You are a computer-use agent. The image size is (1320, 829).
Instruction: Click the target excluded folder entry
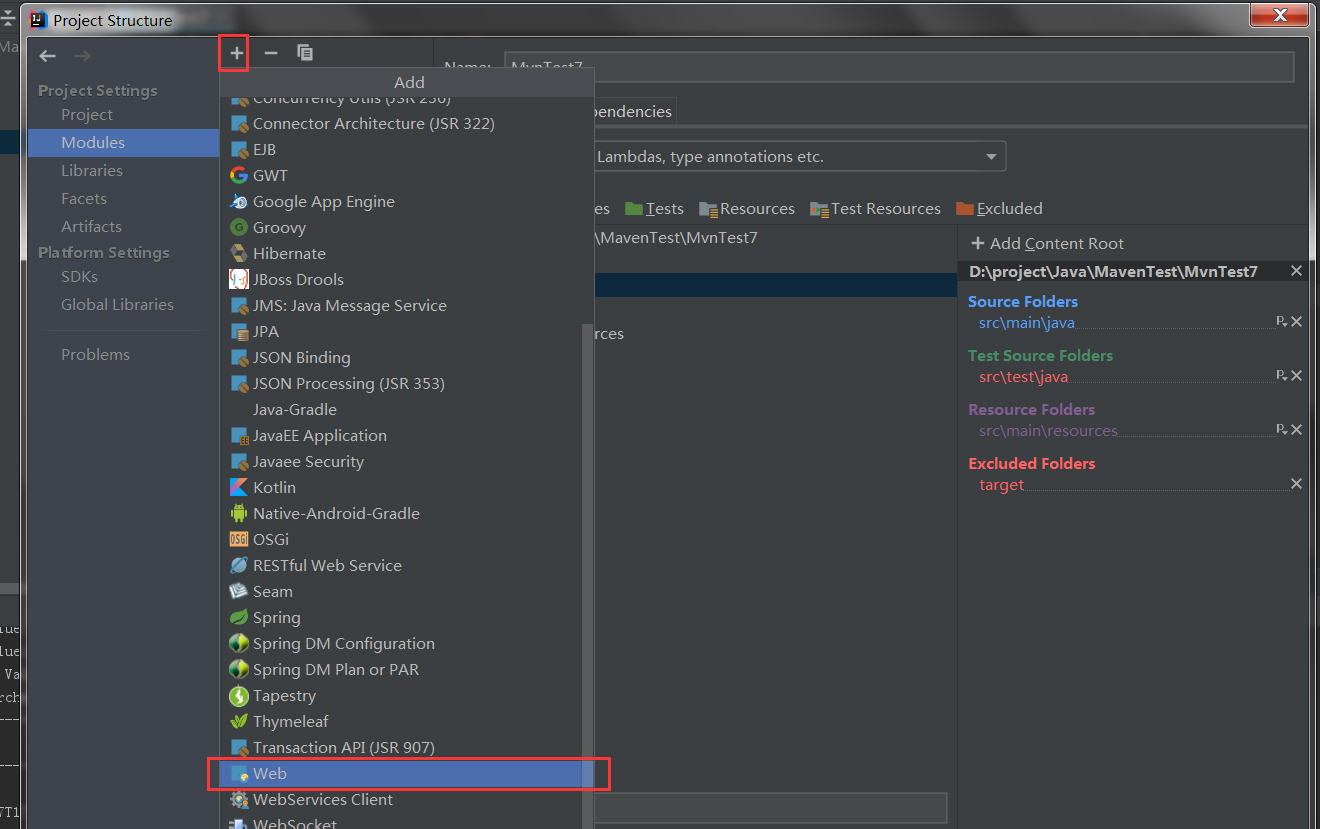(1002, 485)
